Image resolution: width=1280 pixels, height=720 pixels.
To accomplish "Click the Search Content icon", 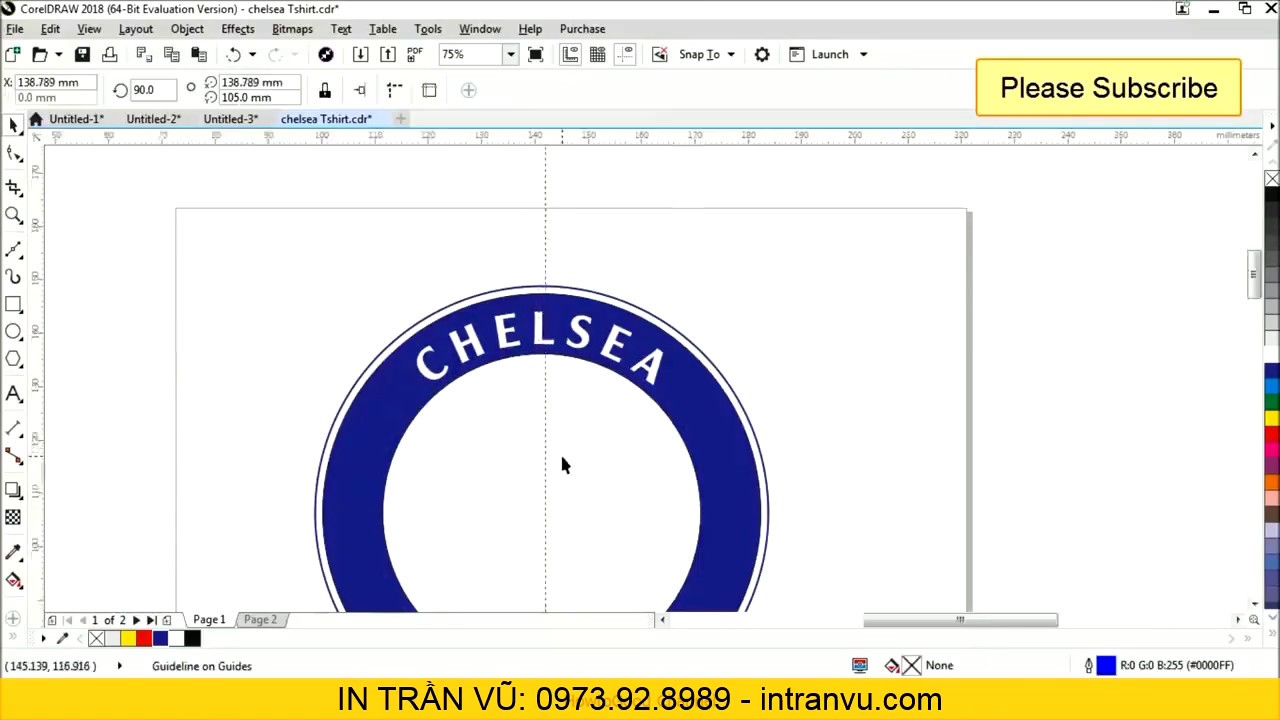I will point(325,54).
